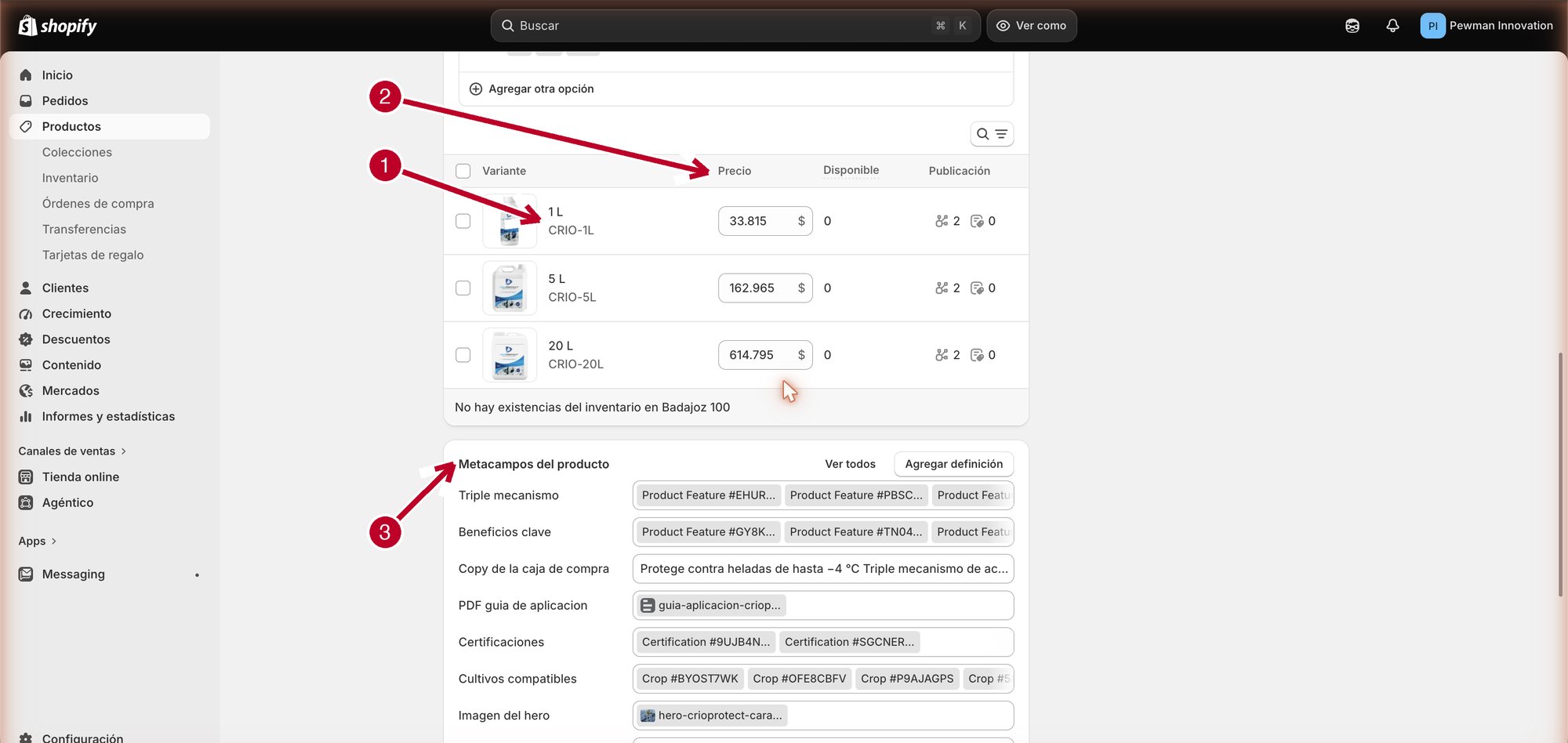Click the Ver todos link
Image resolution: width=1568 pixels, height=743 pixels.
coord(850,464)
